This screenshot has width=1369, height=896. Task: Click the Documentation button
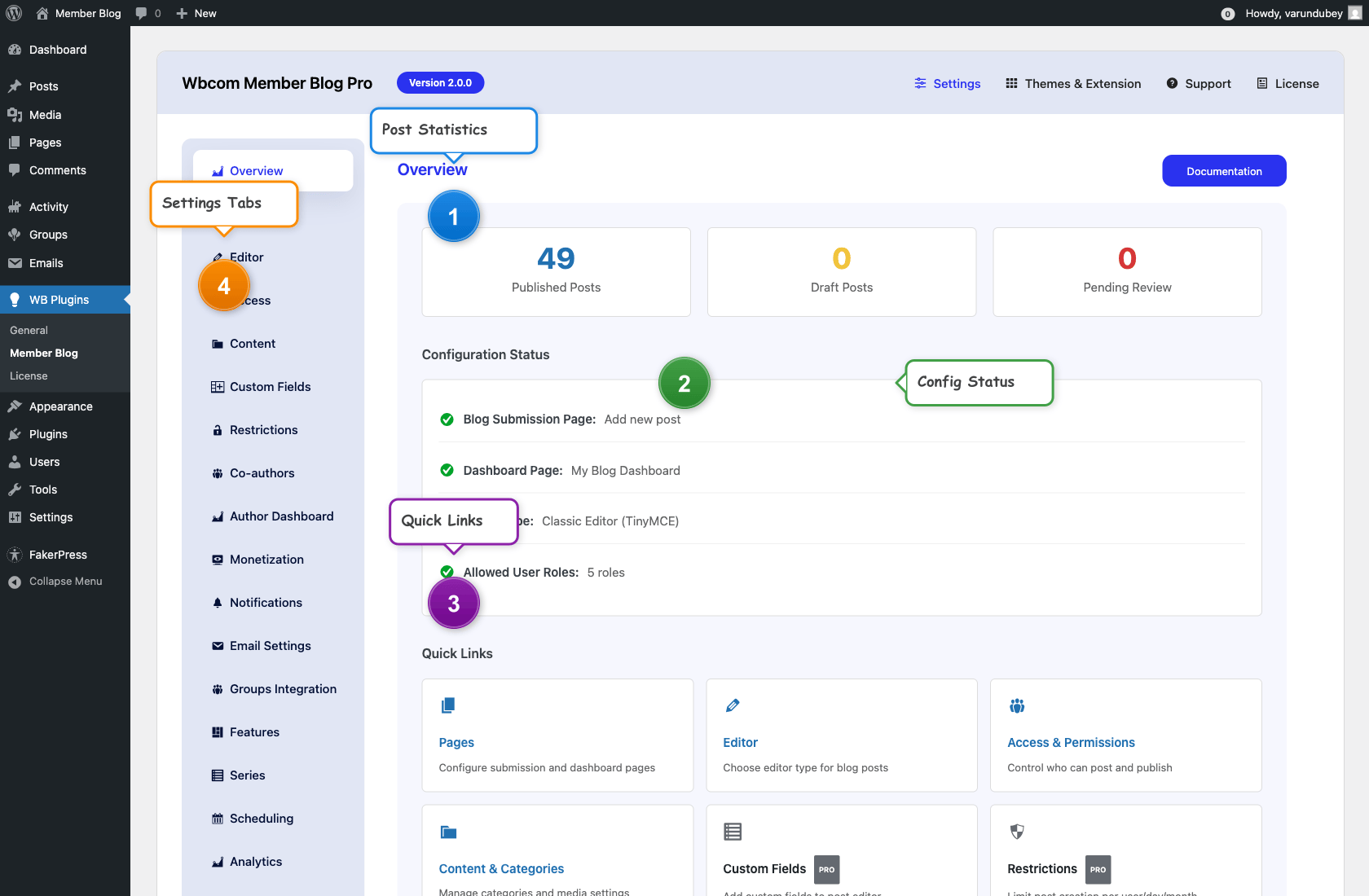(1223, 170)
